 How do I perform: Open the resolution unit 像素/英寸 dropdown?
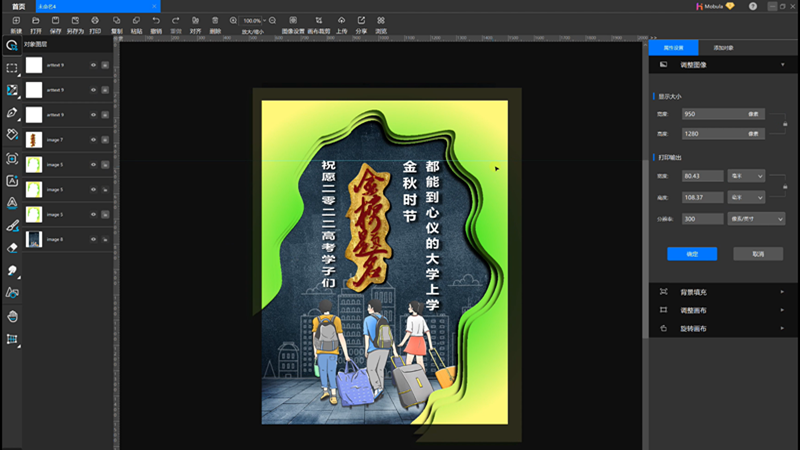[x=756, y=219]
